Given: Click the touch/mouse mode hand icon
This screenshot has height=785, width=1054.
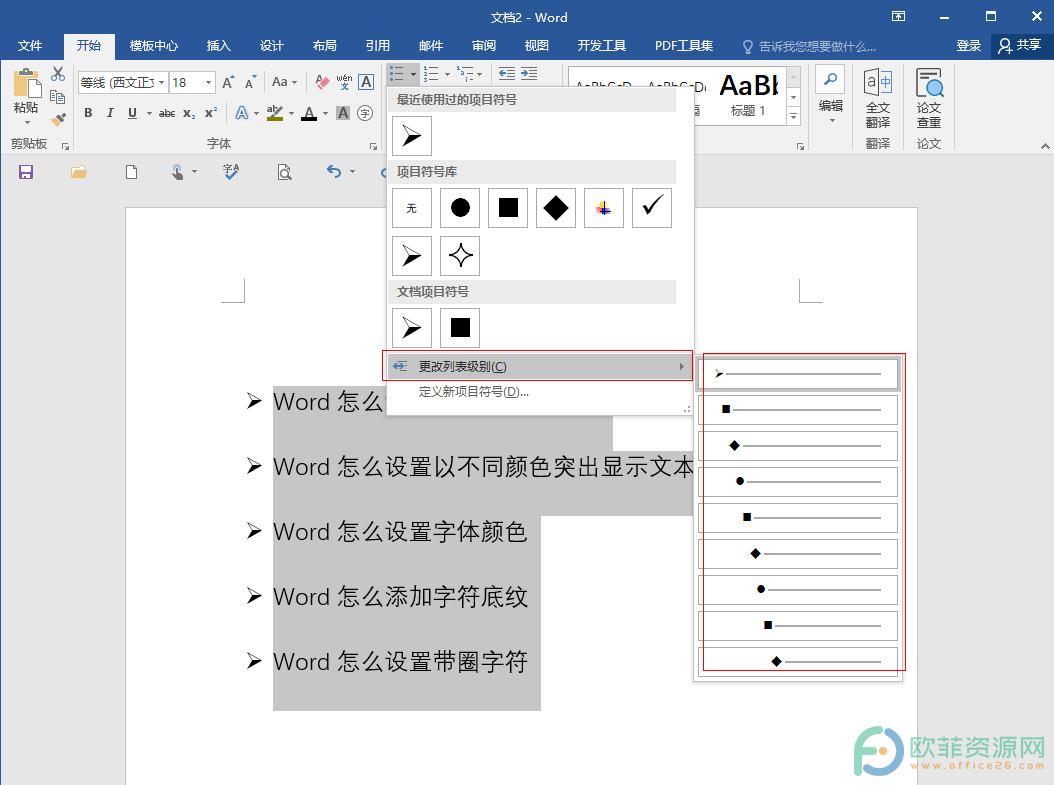Looking at the screenshot, I should pyautogui.click(x=177, y=172).
